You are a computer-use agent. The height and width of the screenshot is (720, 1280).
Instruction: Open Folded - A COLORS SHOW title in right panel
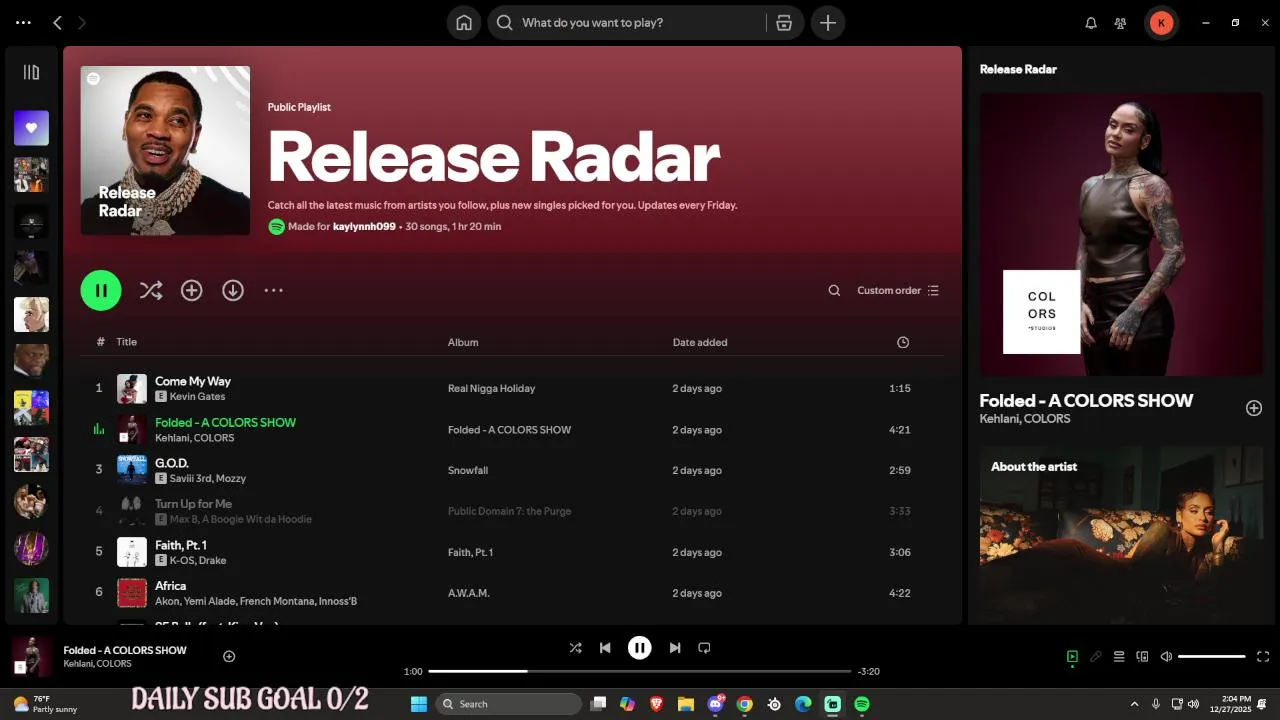coord(1086,400)
